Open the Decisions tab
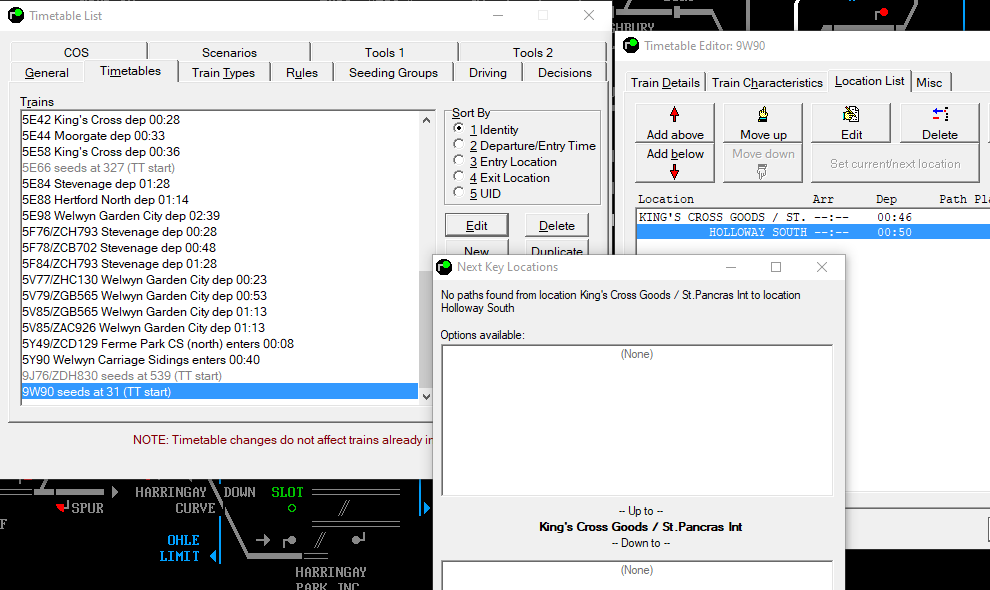The height and width of the screenshot is (590, 990). pyautogui.click(x=565, y=73)
